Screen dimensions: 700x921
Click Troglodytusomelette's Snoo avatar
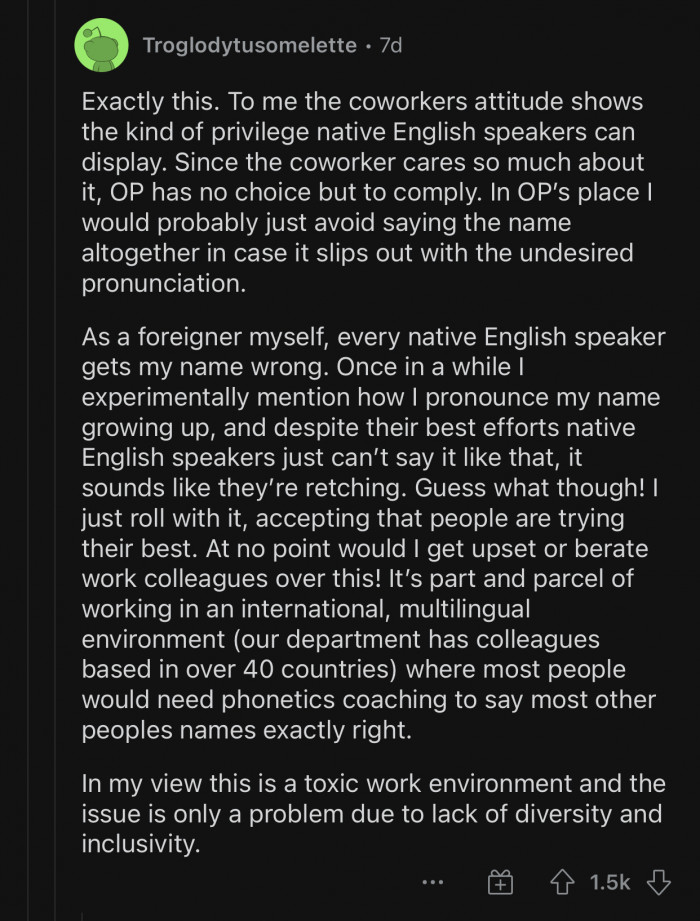pos(102,45)
